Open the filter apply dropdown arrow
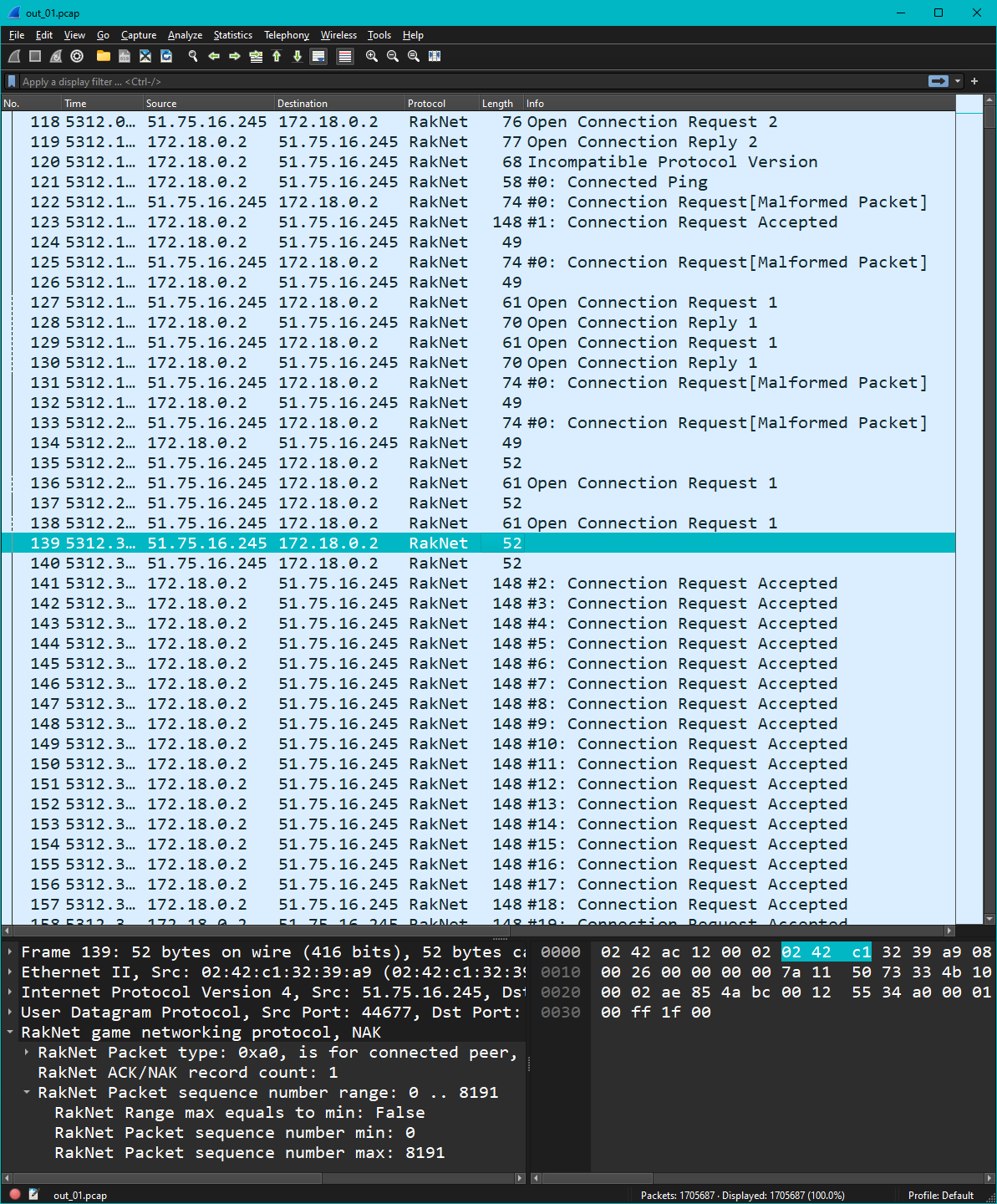 pyautogui.click(x=958, y=81)
